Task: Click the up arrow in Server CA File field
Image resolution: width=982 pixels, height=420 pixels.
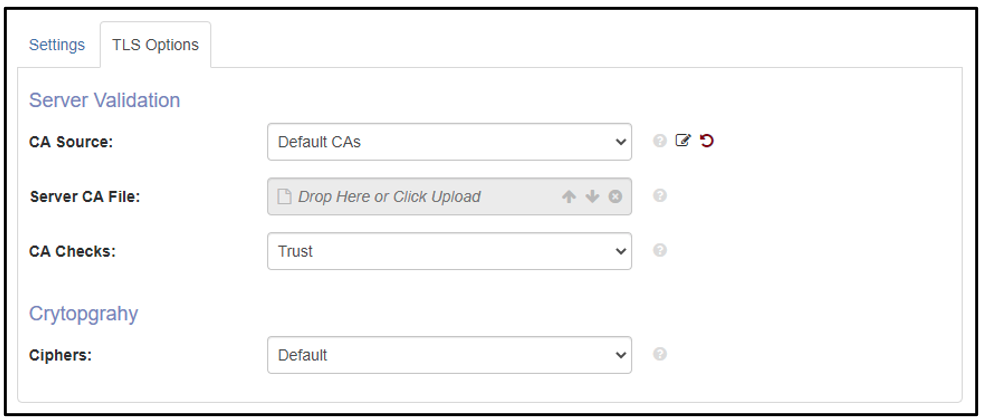Action: (x=569, y=197)
